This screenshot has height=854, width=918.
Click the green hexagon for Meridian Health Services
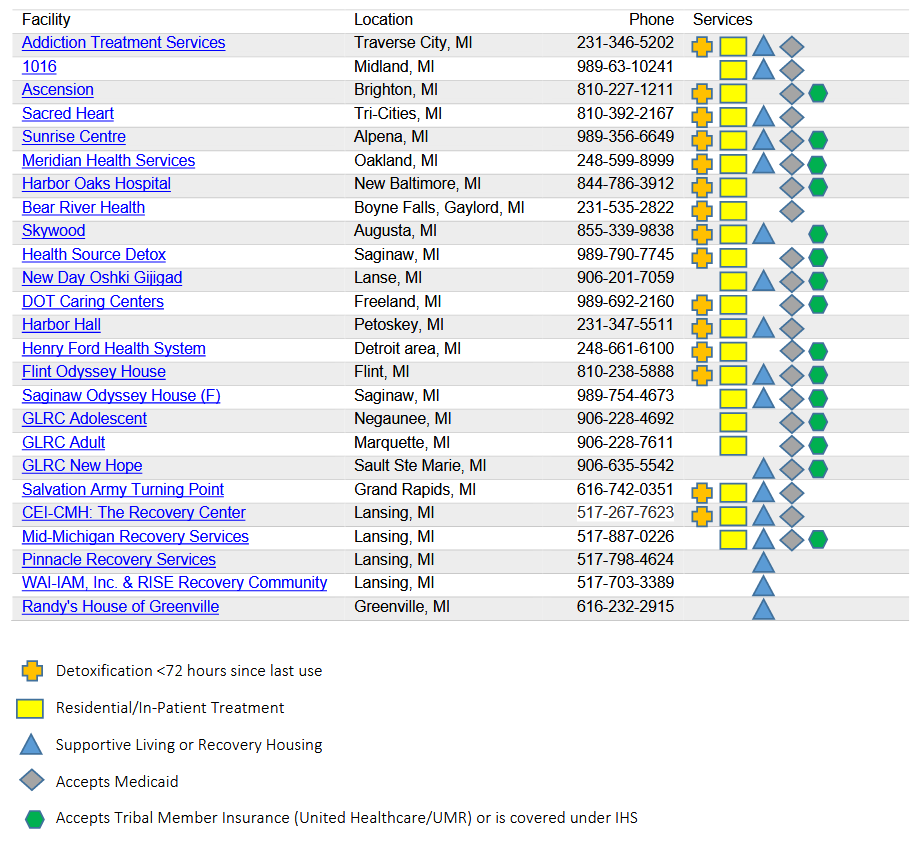(817, 164)
